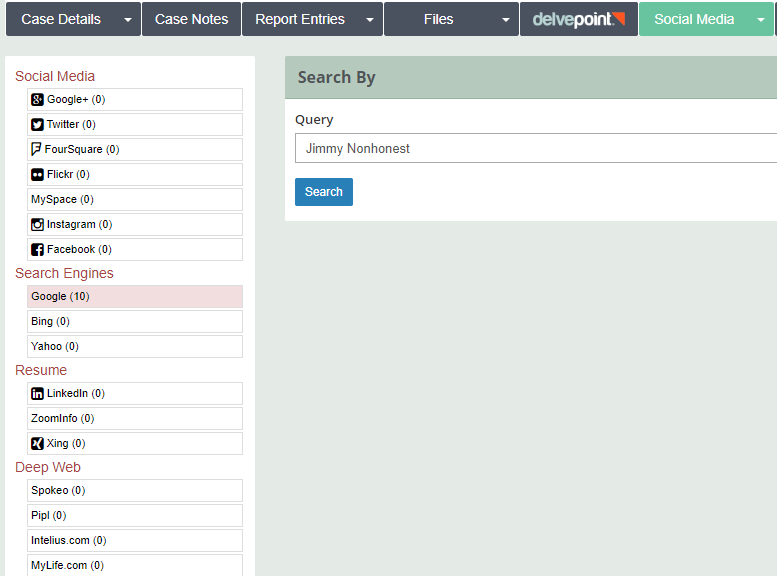Select FourSquare (0) source
This screenshot has height=576, width=777.
point(135,150)
